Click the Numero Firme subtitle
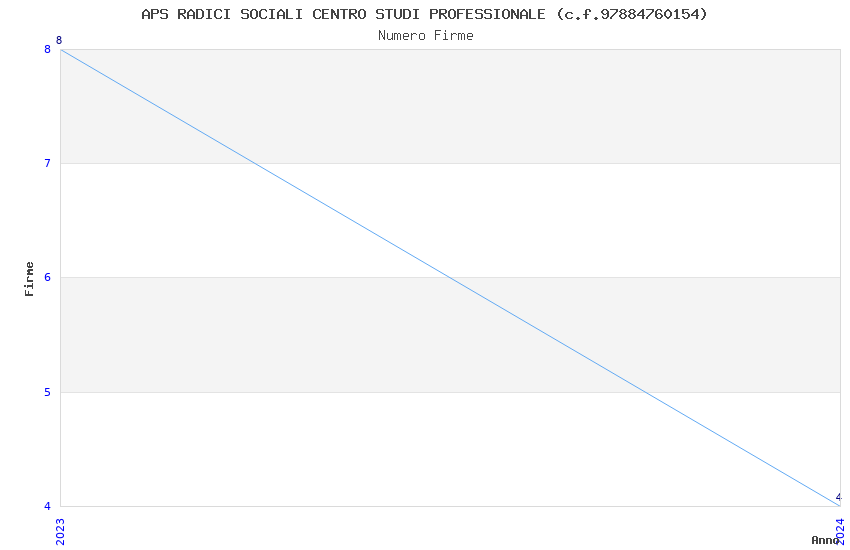Viewport: 850px width, 550px height. pos(425,35)
